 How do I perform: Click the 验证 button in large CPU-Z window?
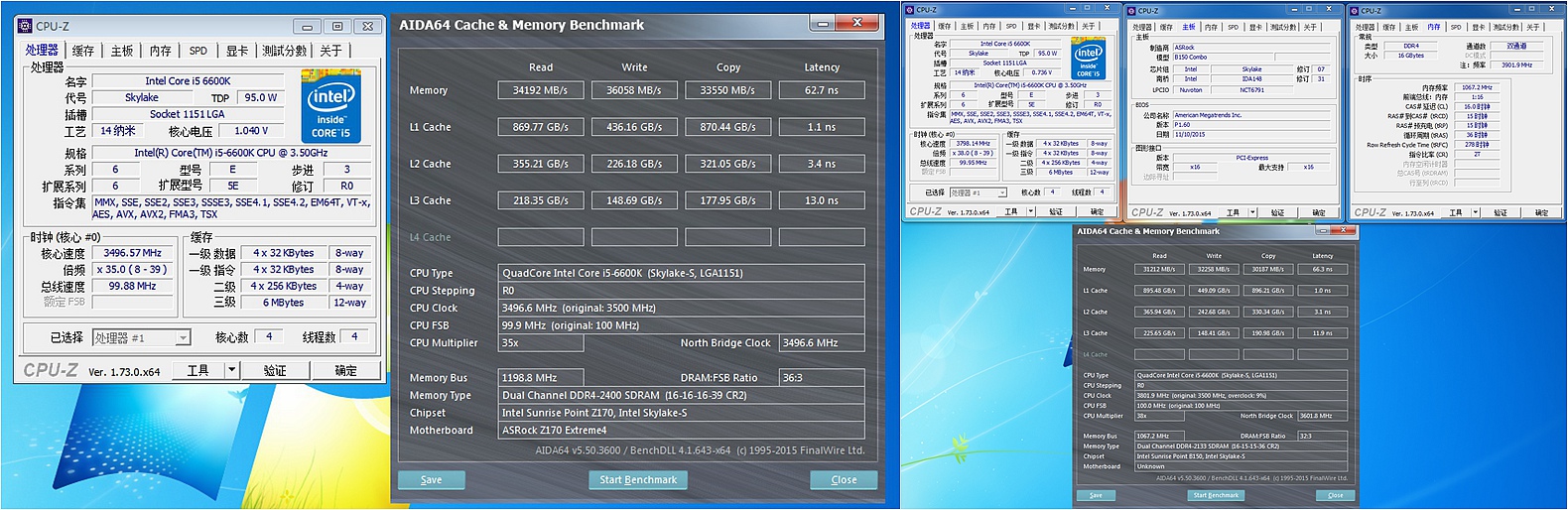[x=275, y=370]
